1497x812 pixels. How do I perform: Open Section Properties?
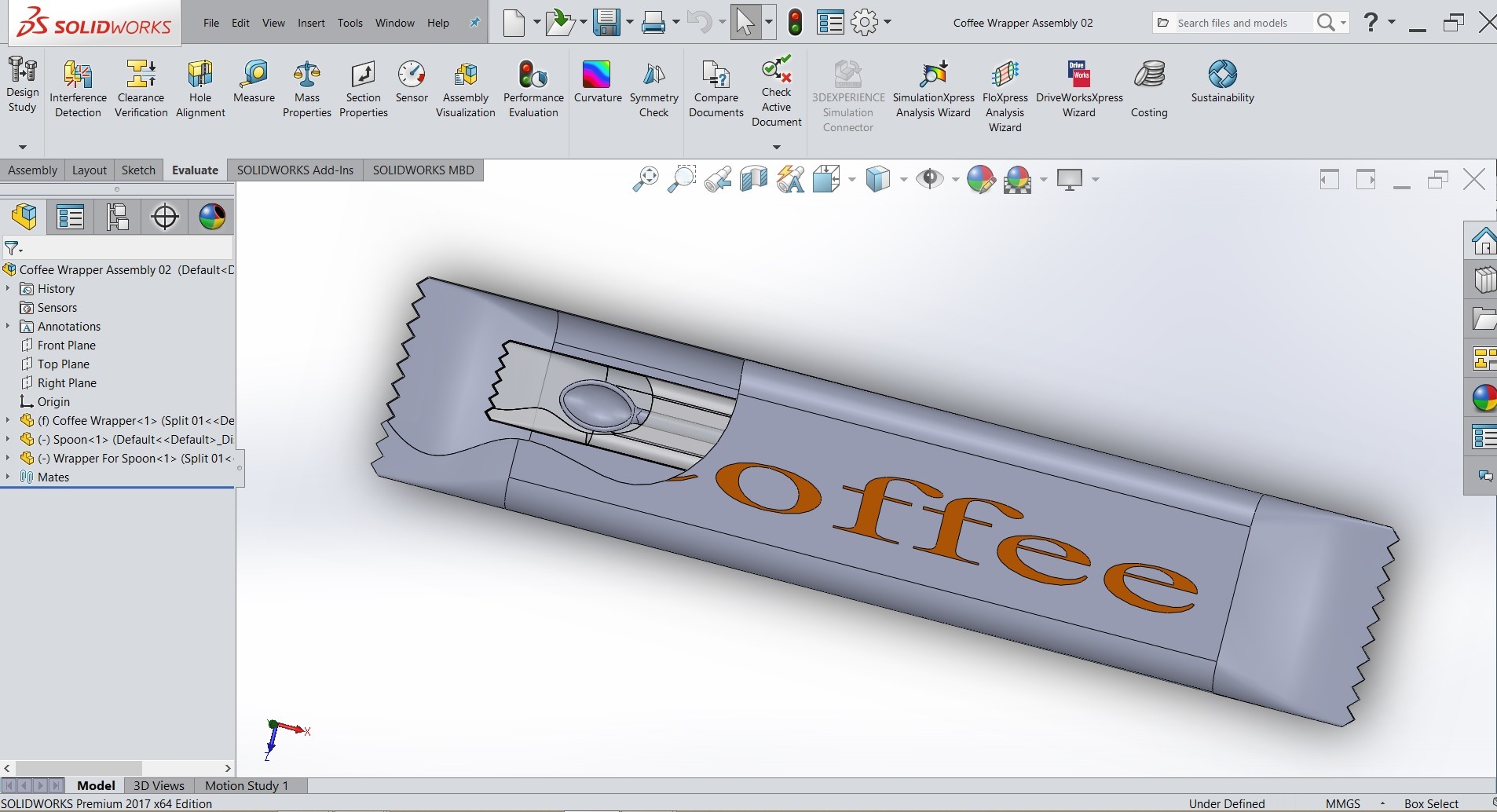[364, 89]
